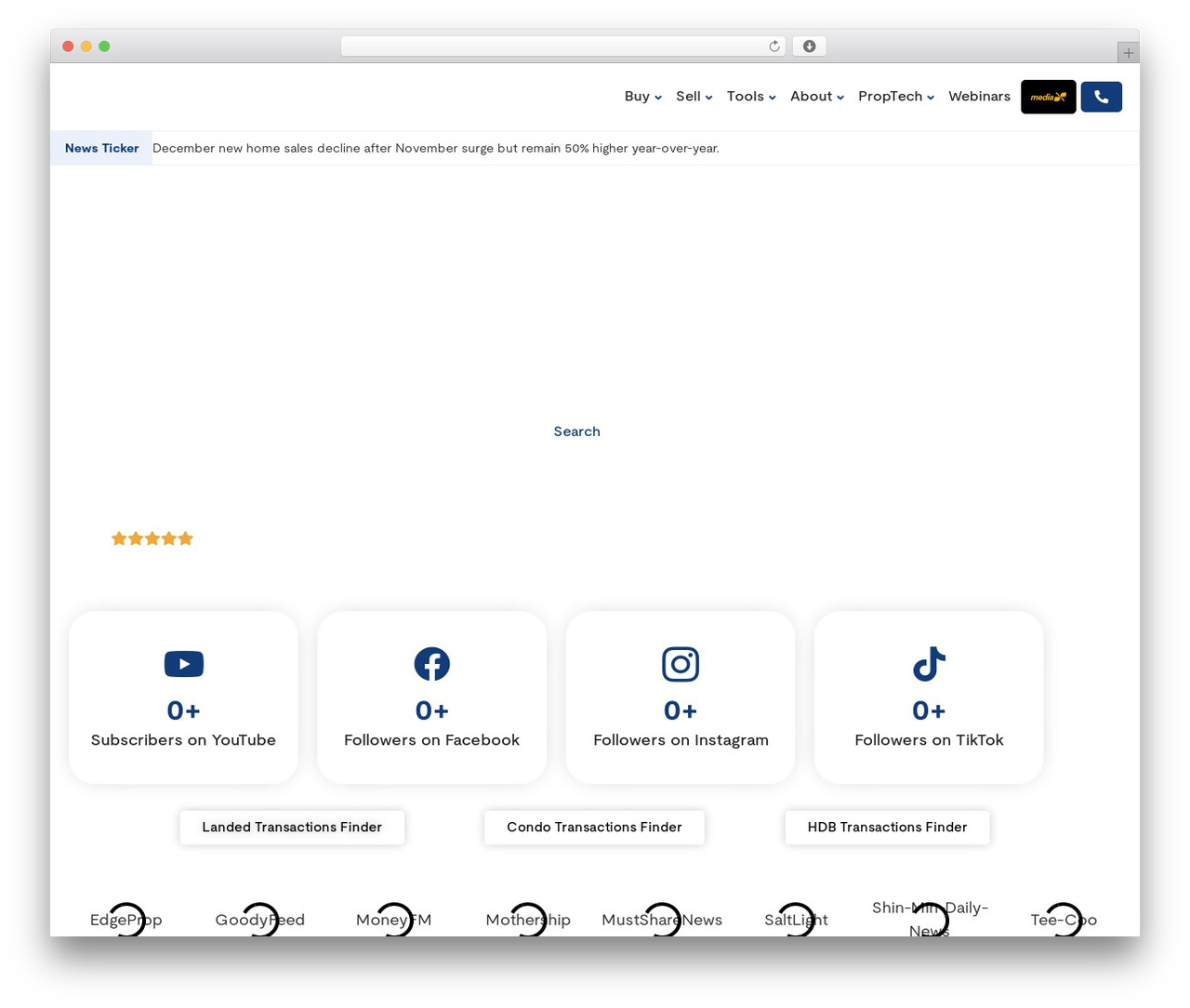Go to Webinars page
Image resolution: width=1190 pixels, height=1008 pixels.
[979, 97]
